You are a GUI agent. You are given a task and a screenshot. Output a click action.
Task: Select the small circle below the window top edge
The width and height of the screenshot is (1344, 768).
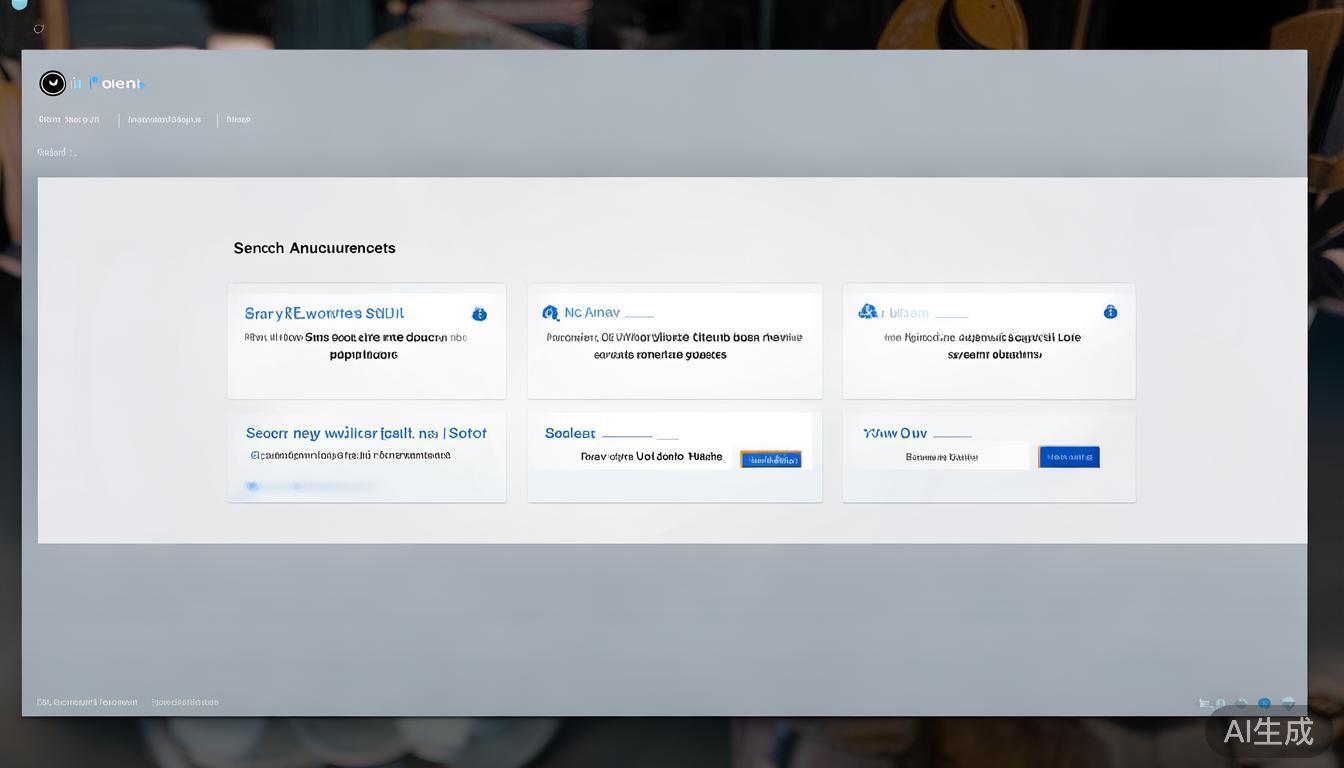tap(39, 29)
